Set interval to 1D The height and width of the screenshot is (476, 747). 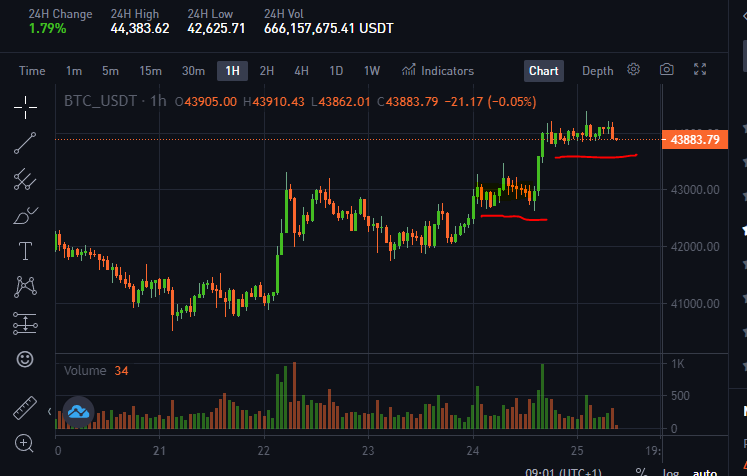(x=336, y=71)
